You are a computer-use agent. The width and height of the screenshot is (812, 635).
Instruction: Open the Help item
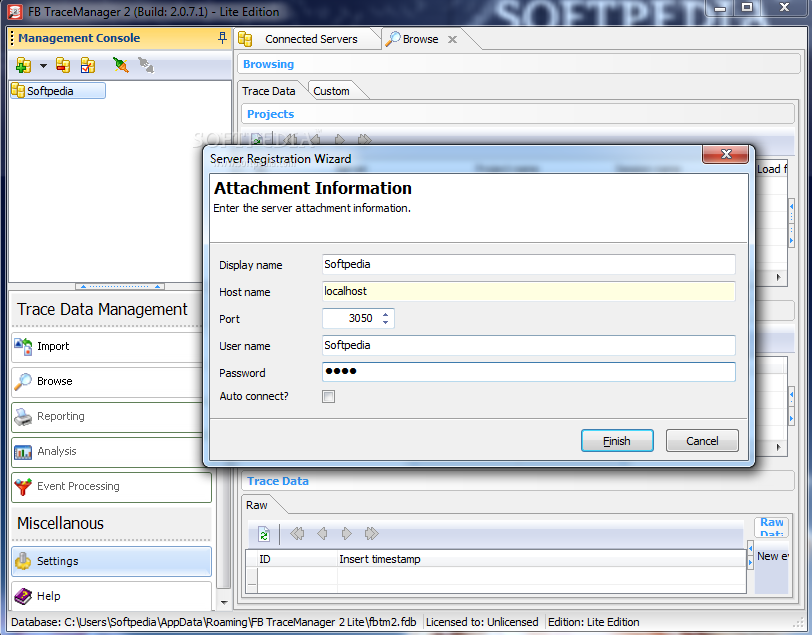pyautogui.click(x=111, y=596)
